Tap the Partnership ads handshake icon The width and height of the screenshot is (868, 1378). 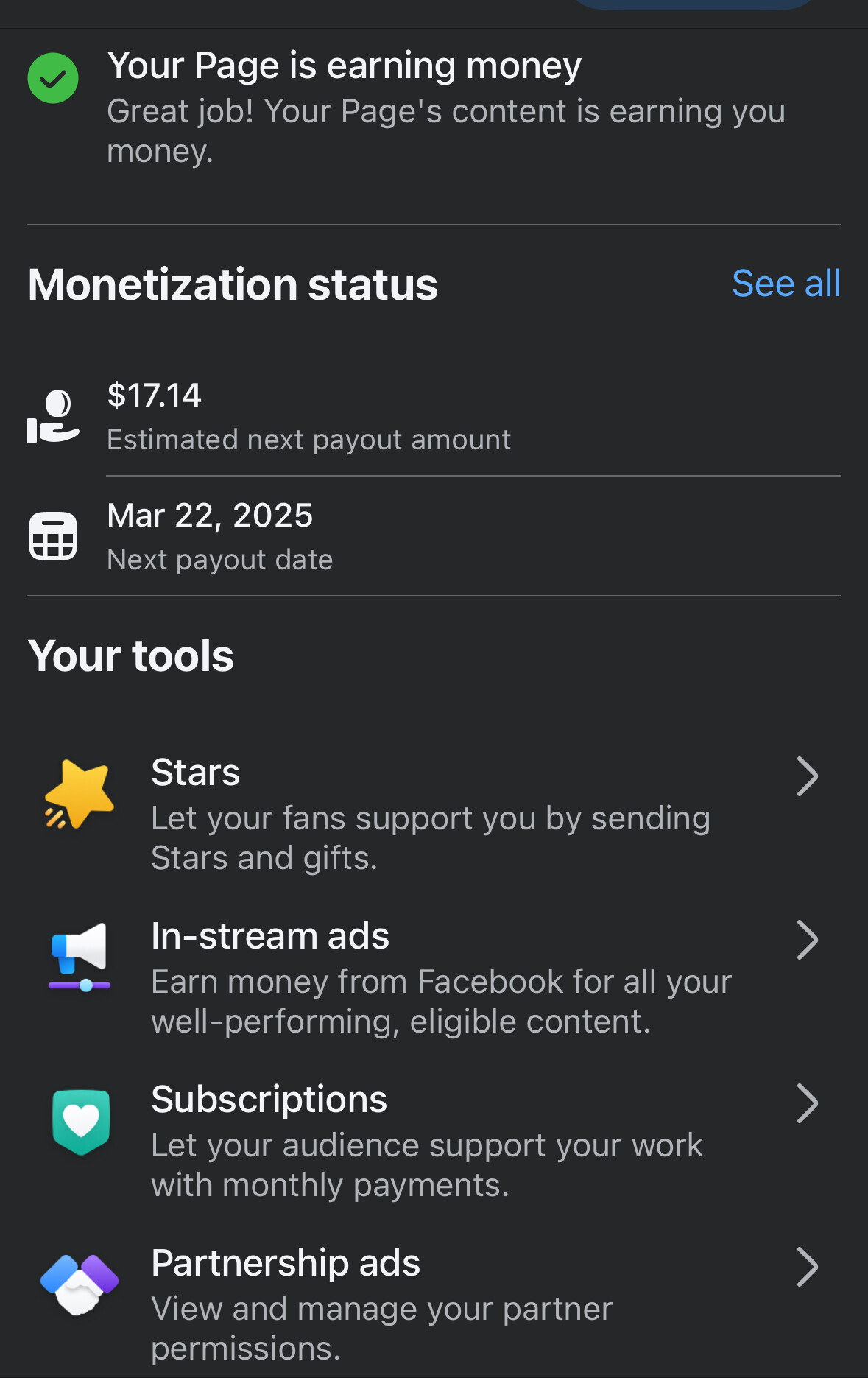80,1284
